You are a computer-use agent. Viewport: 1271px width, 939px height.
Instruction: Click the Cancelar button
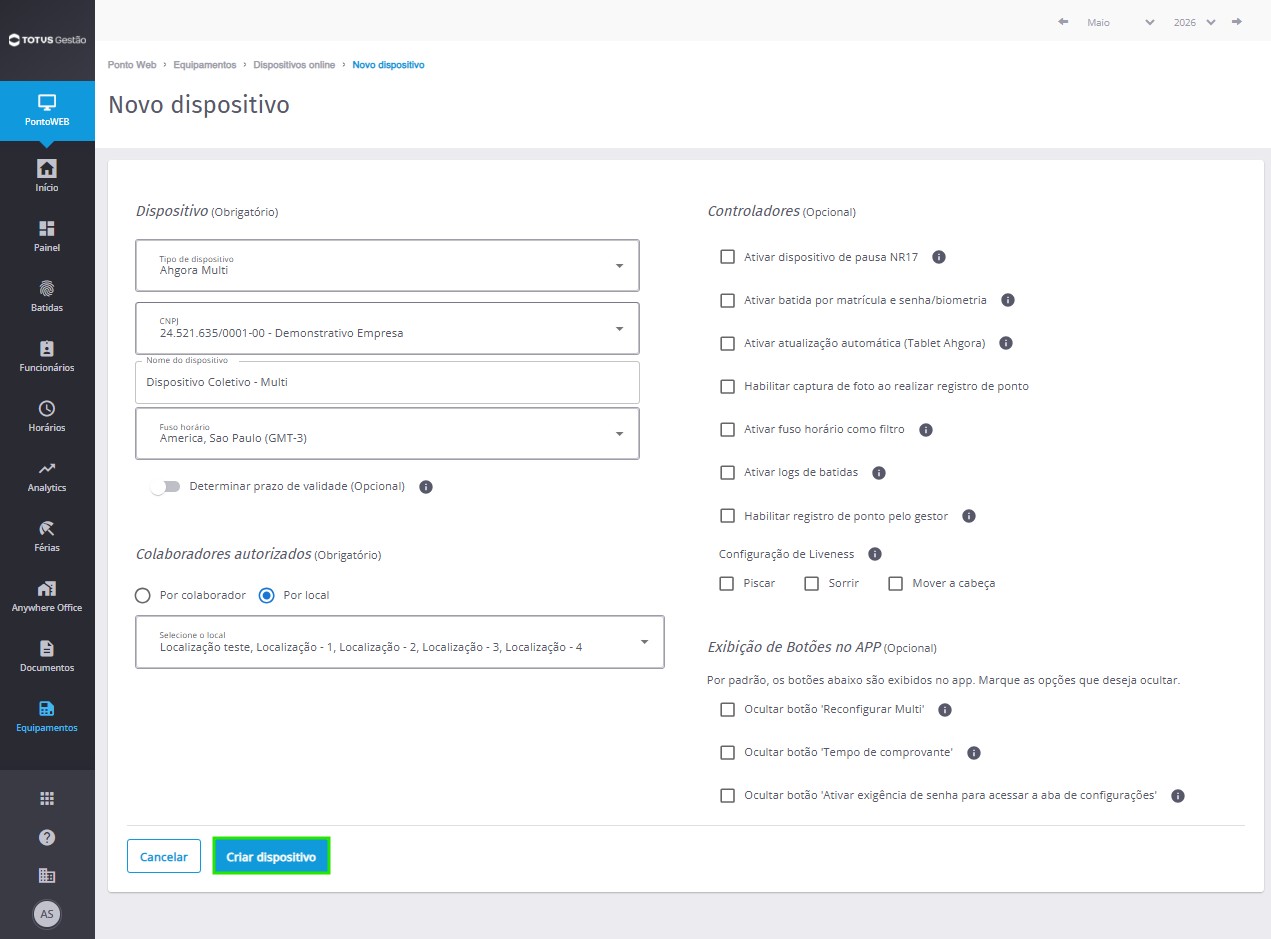[164, 857]
